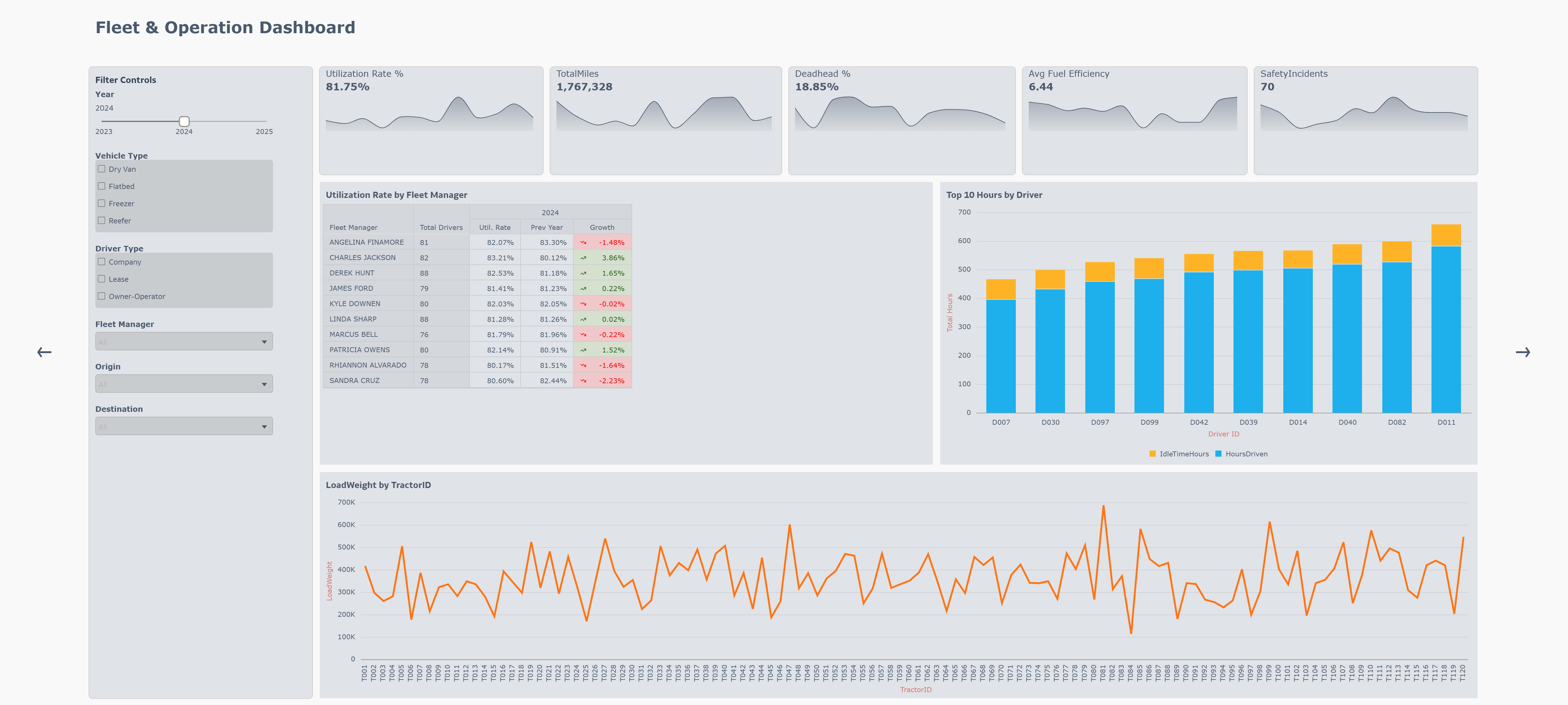Click the 83.30% previous year value
This screenshot has height=705, width=1568.
(553, 243)
